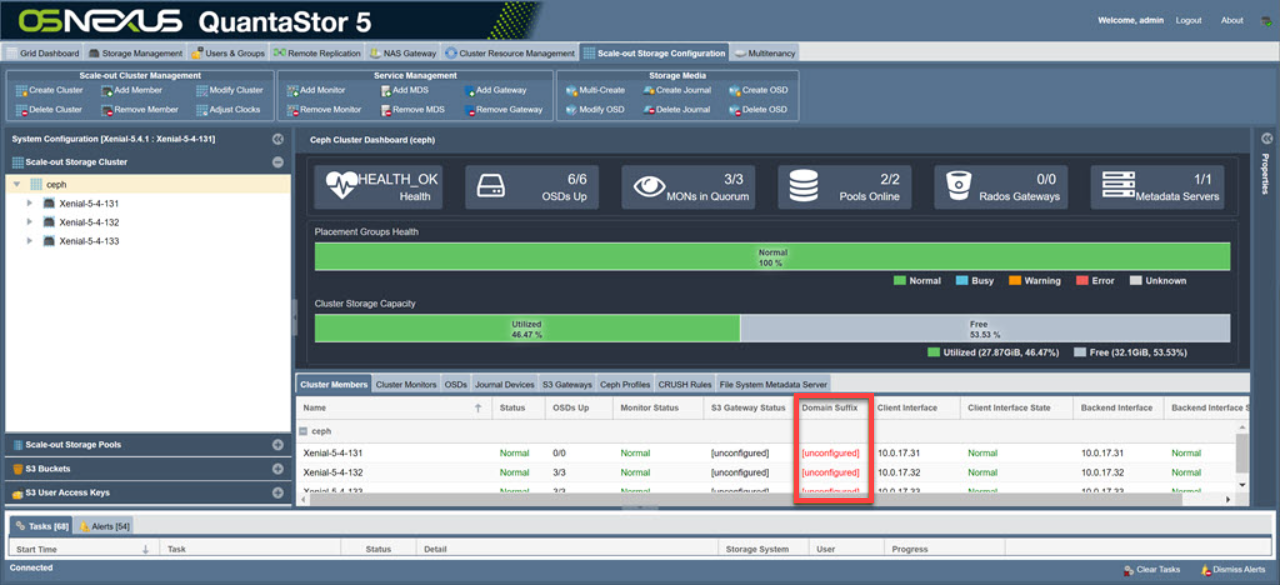Image resolution: width=1280 pixels, height=585 pixels.
Task: Click the Clear Tasks button
Action: 1151,569
